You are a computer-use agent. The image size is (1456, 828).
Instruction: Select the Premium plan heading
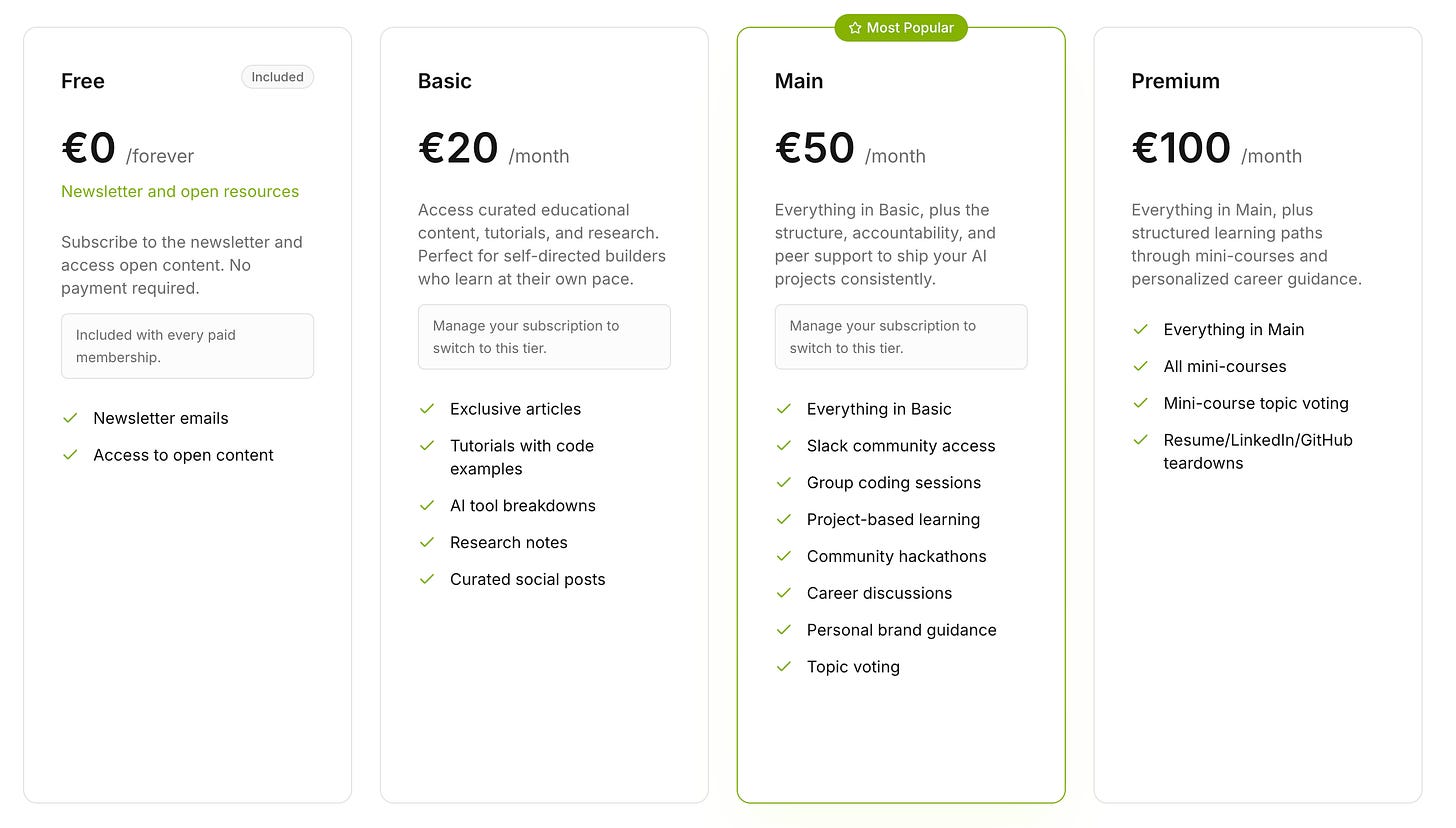(x=1176, y=81)
